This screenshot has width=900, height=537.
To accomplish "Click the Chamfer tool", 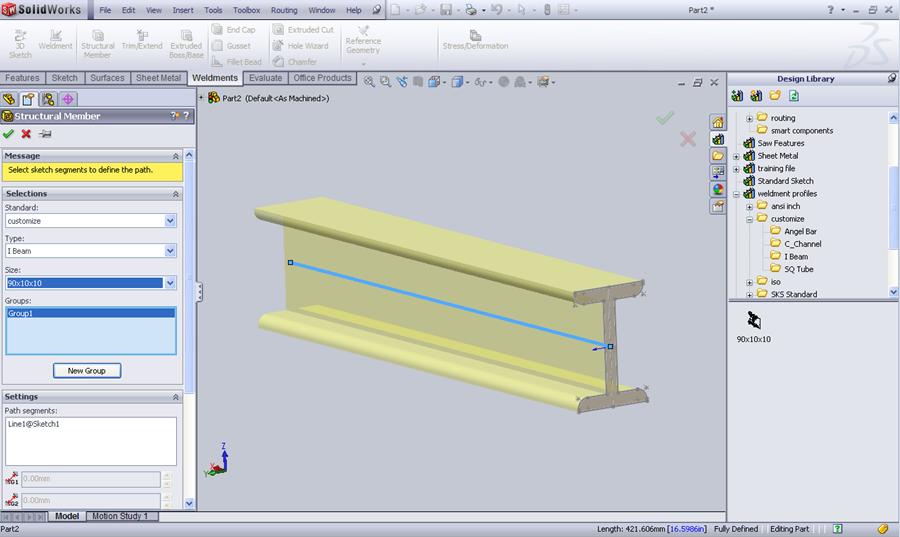I will point(294,61).
